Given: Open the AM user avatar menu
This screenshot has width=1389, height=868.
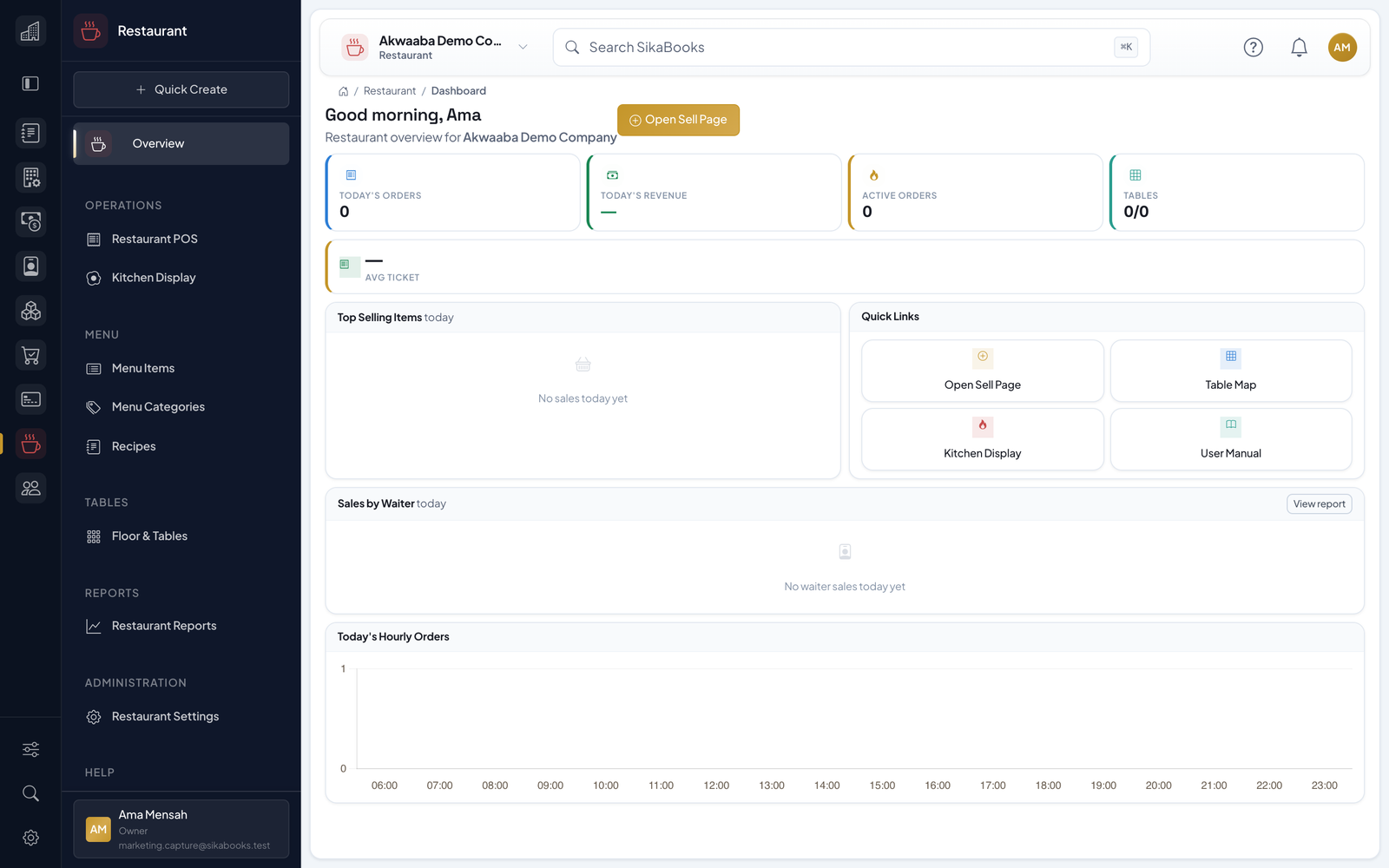Looking at the screenshot, I should pyautogui.click(x=1342, y=48).
